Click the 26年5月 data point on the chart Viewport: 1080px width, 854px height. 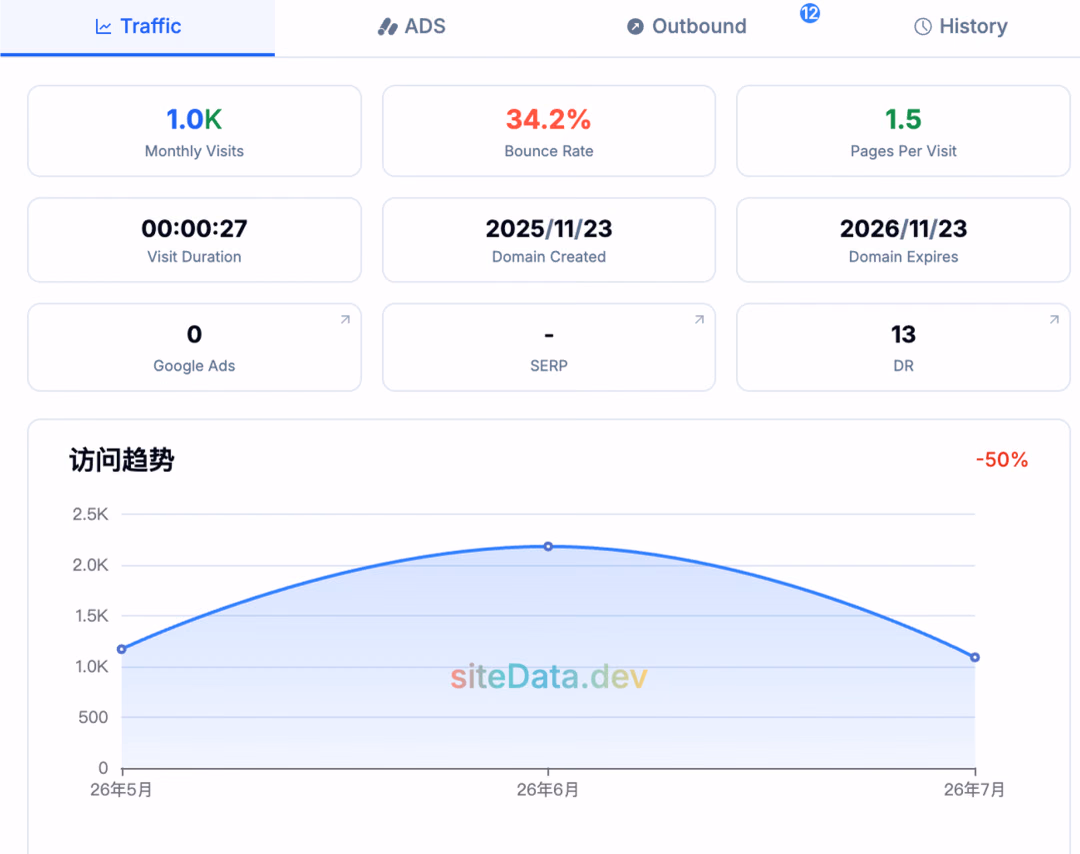tap(122, 649)
